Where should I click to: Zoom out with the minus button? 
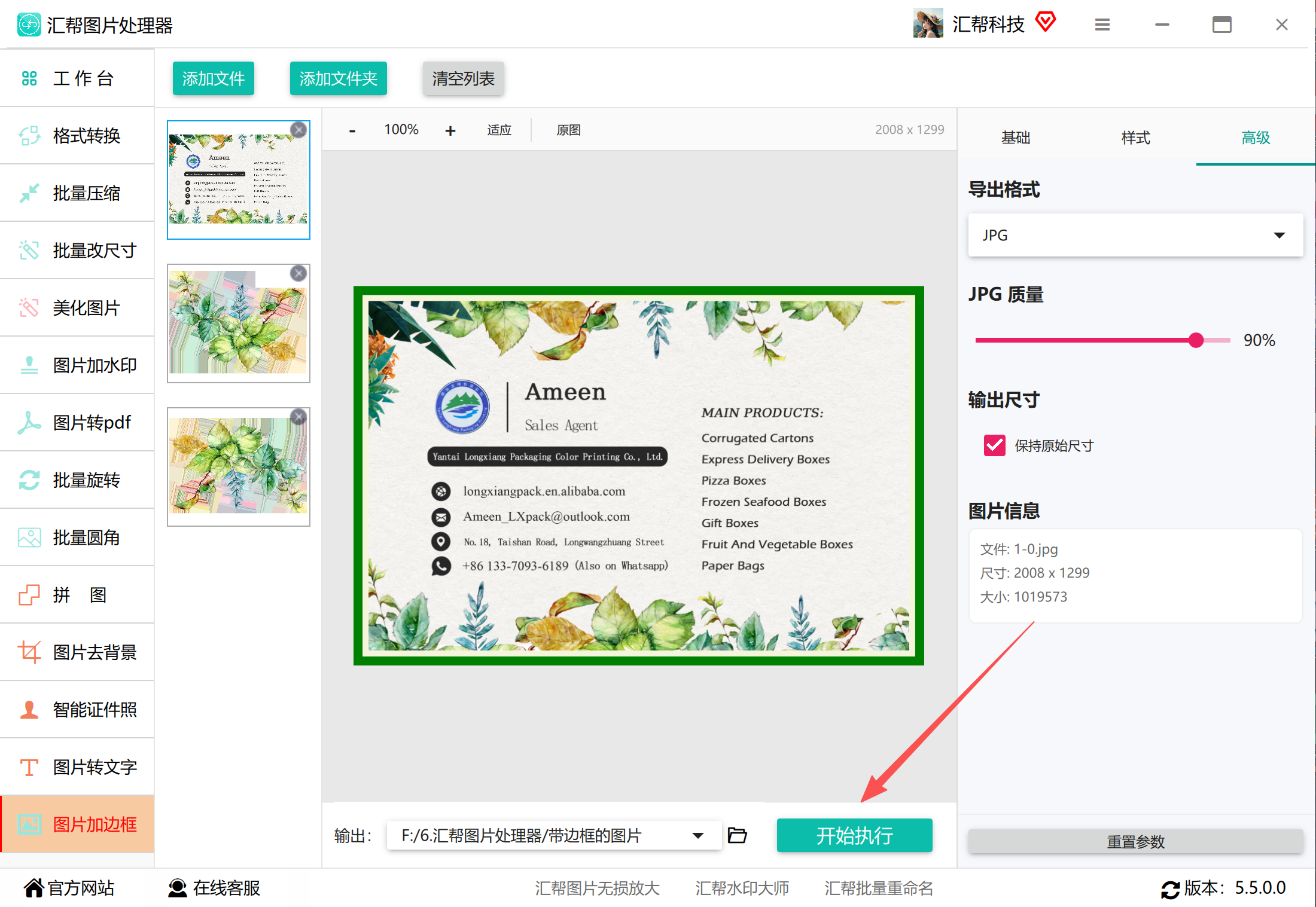(352, 130)
